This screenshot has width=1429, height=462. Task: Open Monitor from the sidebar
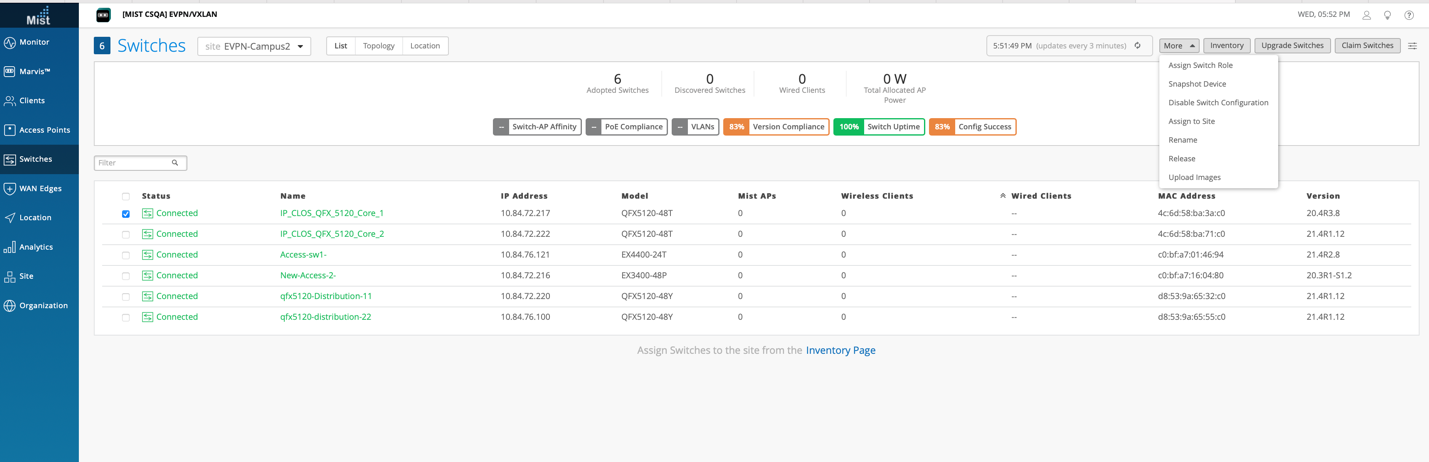click(34, 42)
